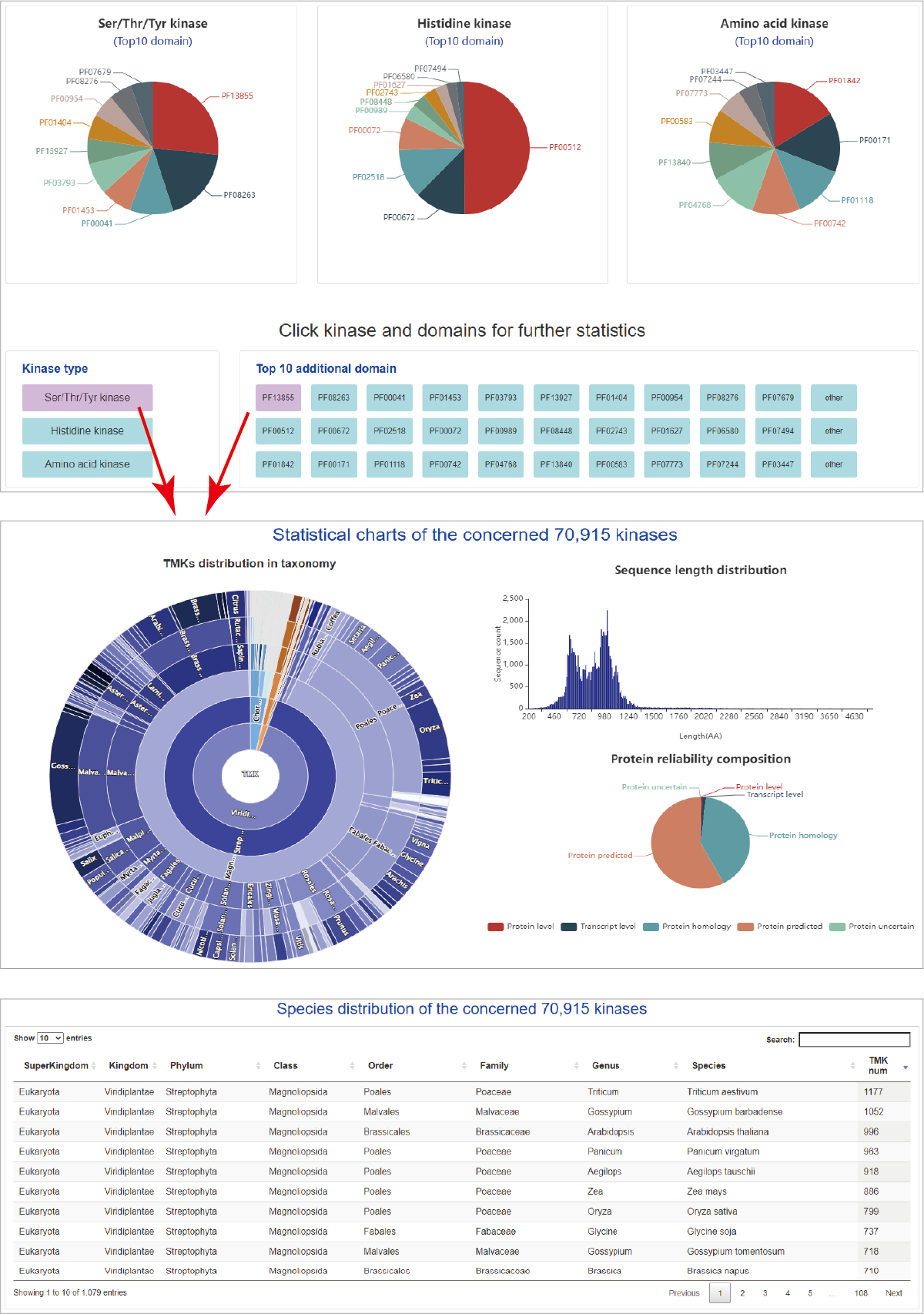This screenshot has width=924, height=1314.
Task: Select the Ser/Thr/Tyr kinase type button
Action: pyautogui.click(x=87, y=397)
